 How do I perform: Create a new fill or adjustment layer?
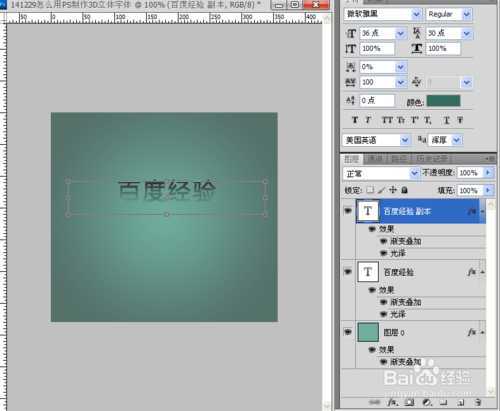[427, 402]
